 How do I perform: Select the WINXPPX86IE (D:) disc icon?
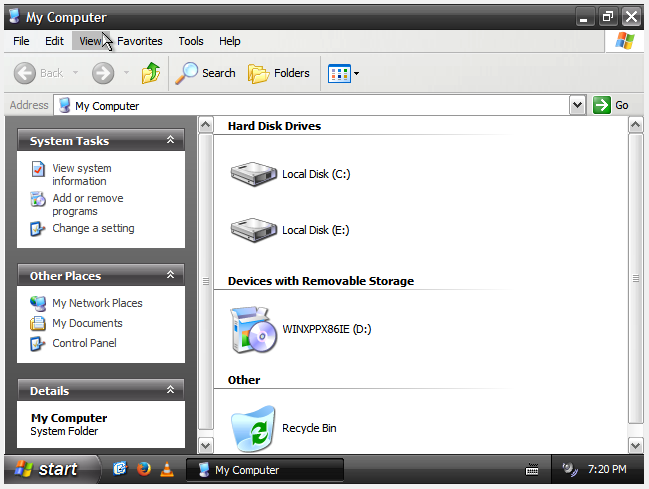click(x=253, y=330)
